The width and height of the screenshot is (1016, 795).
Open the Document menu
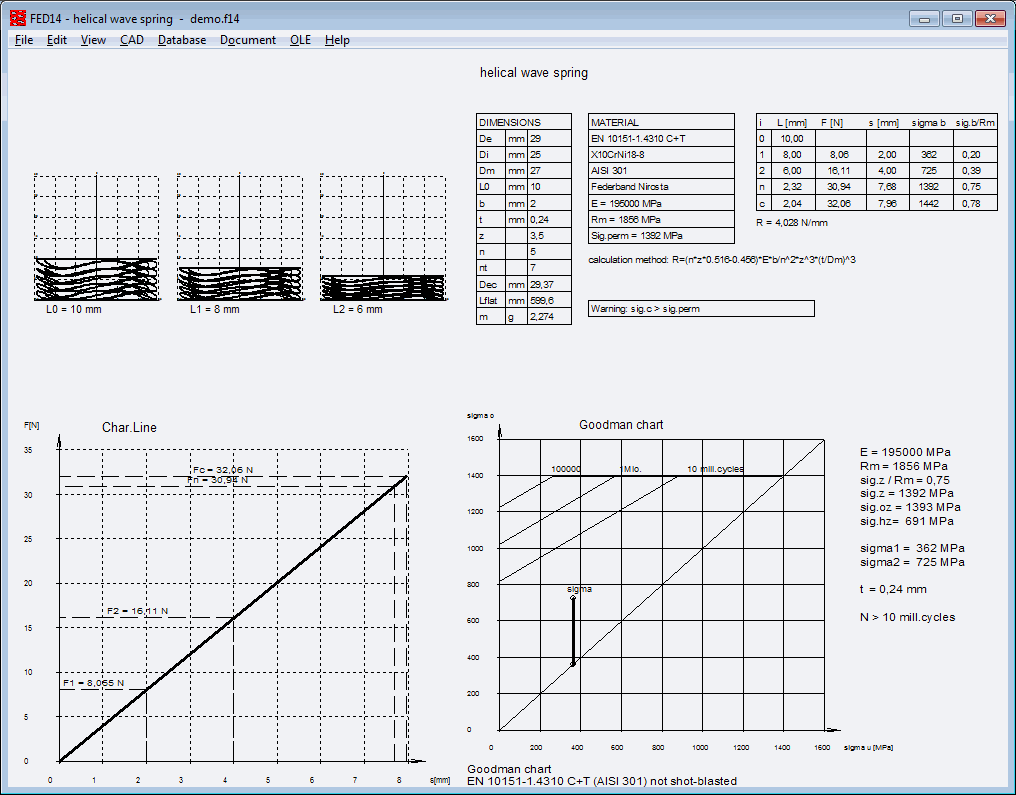[x=248, y=40]
